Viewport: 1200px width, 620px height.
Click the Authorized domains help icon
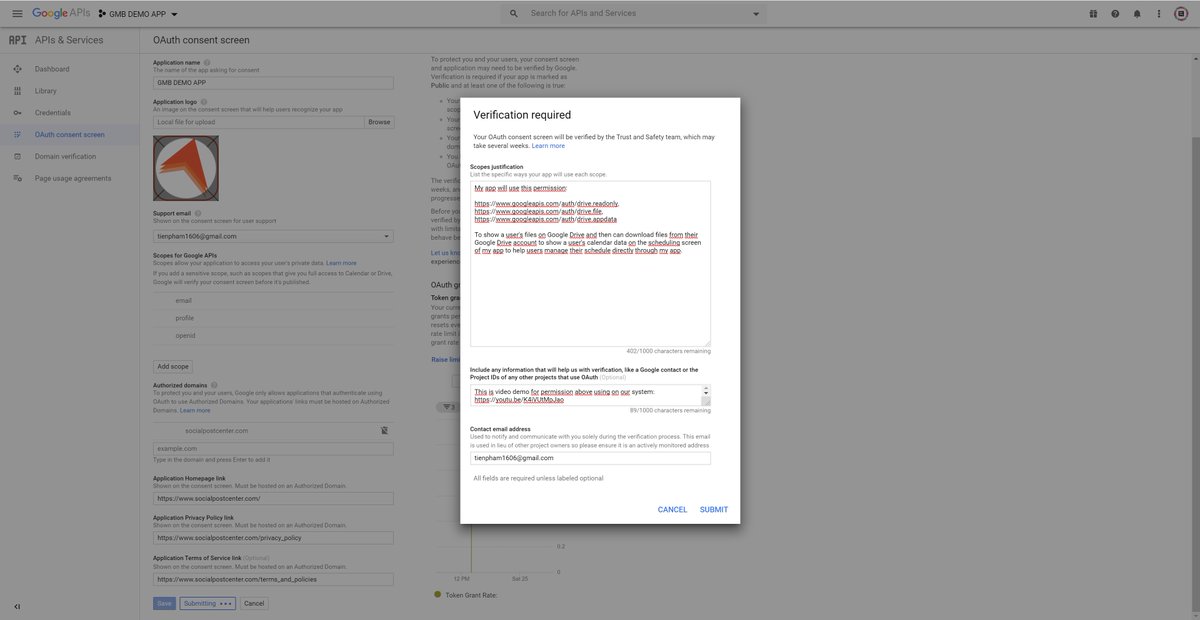click(x=213, y=385)
